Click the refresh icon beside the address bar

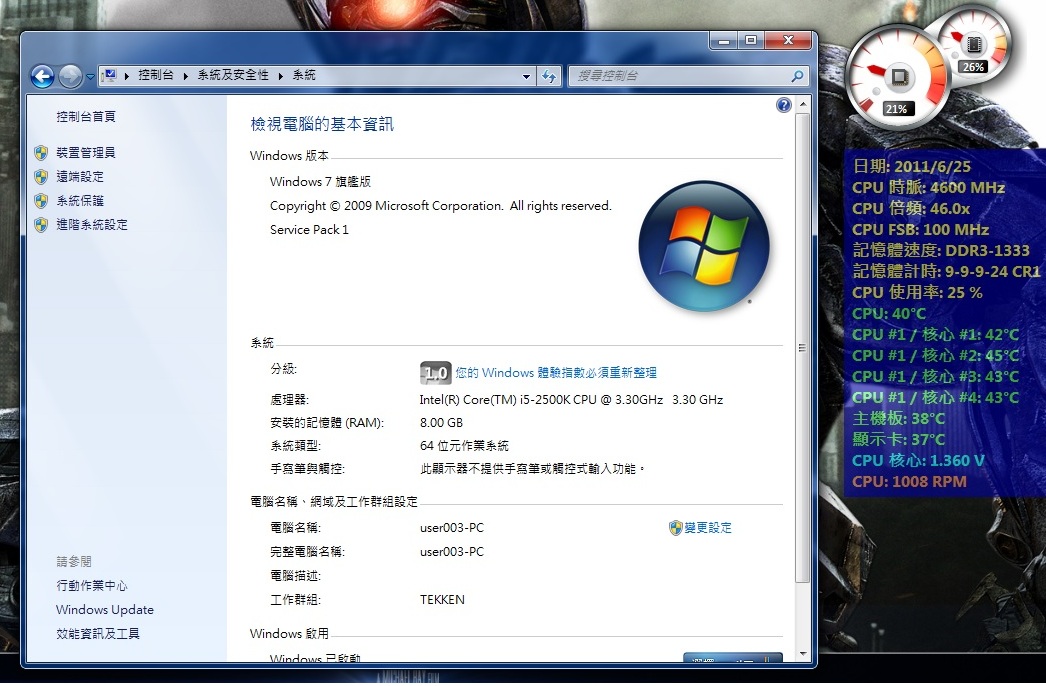pyautogui.click(x=550, y=76)
